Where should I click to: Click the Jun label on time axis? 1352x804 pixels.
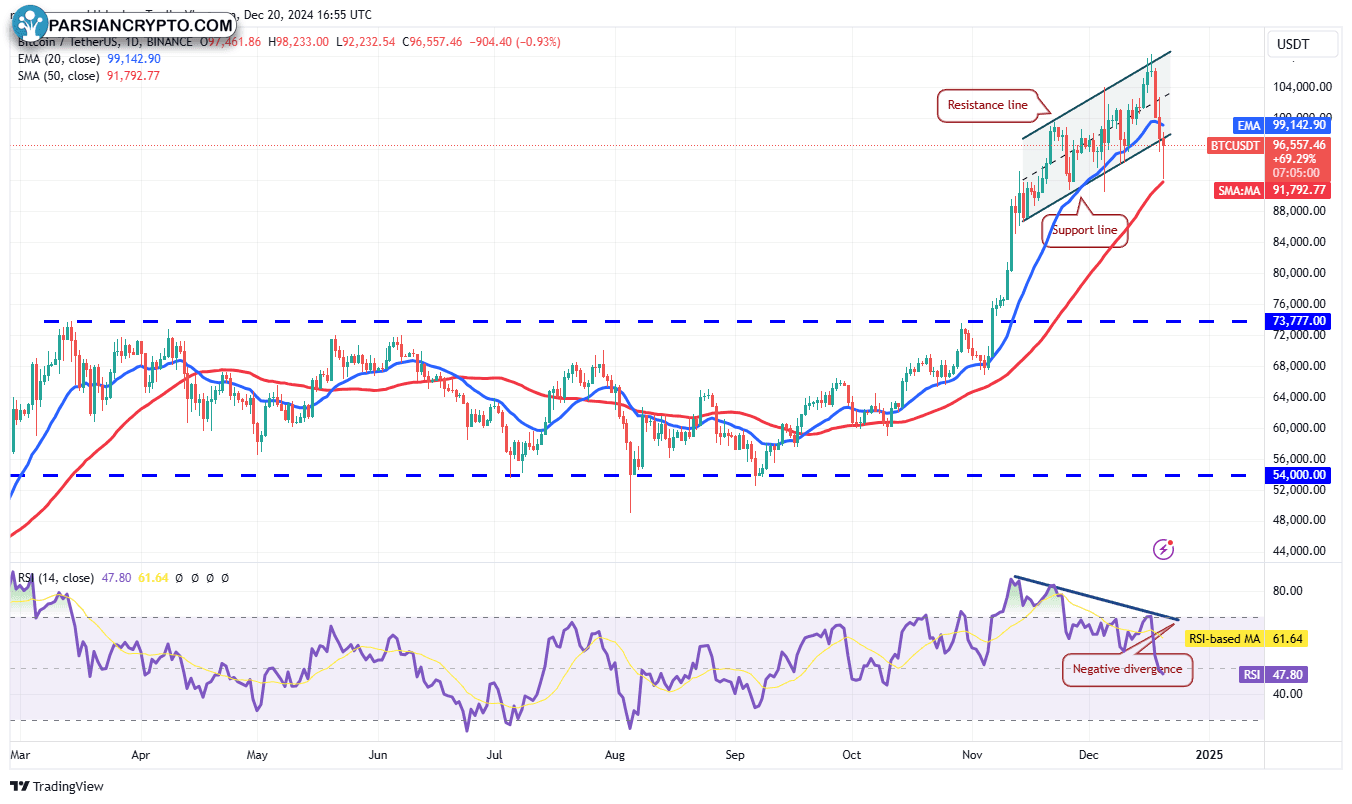click(x=378, y=754)
